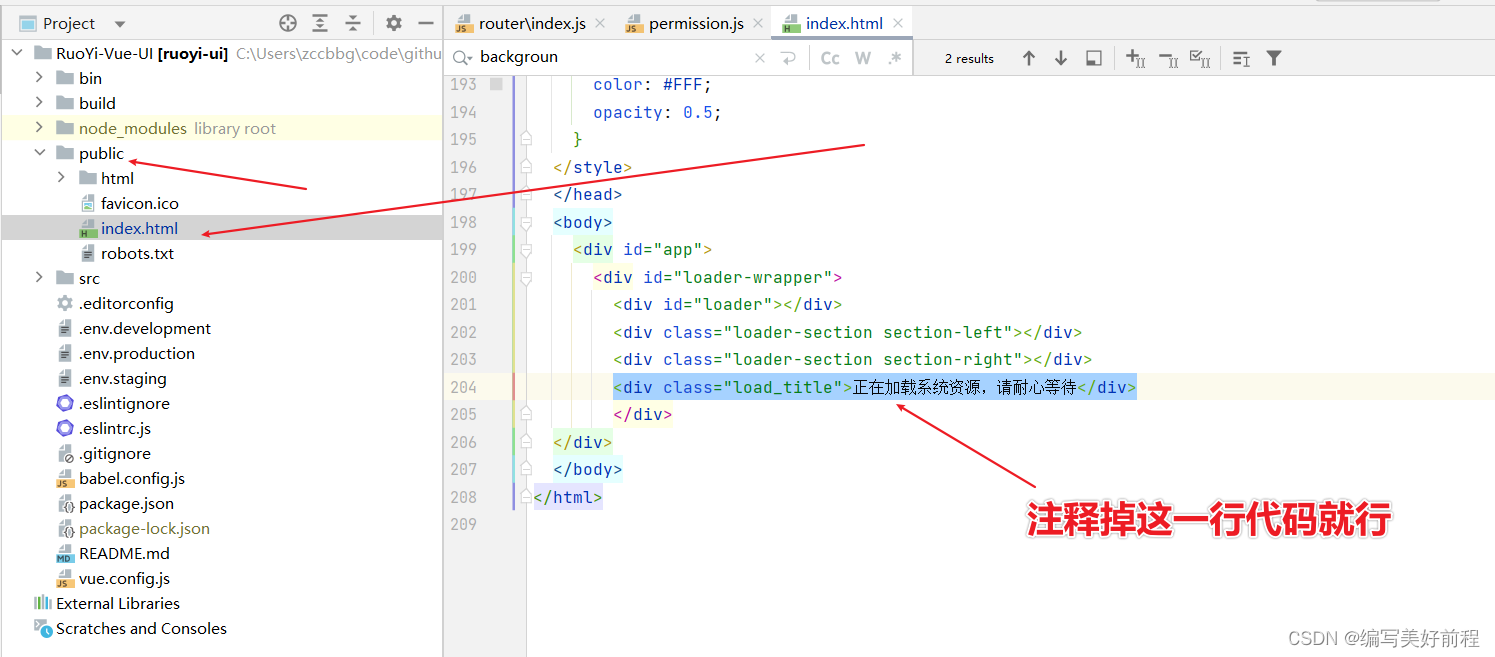
Task: Toggle search-in-selection icon
Action: coord(1241,58)
